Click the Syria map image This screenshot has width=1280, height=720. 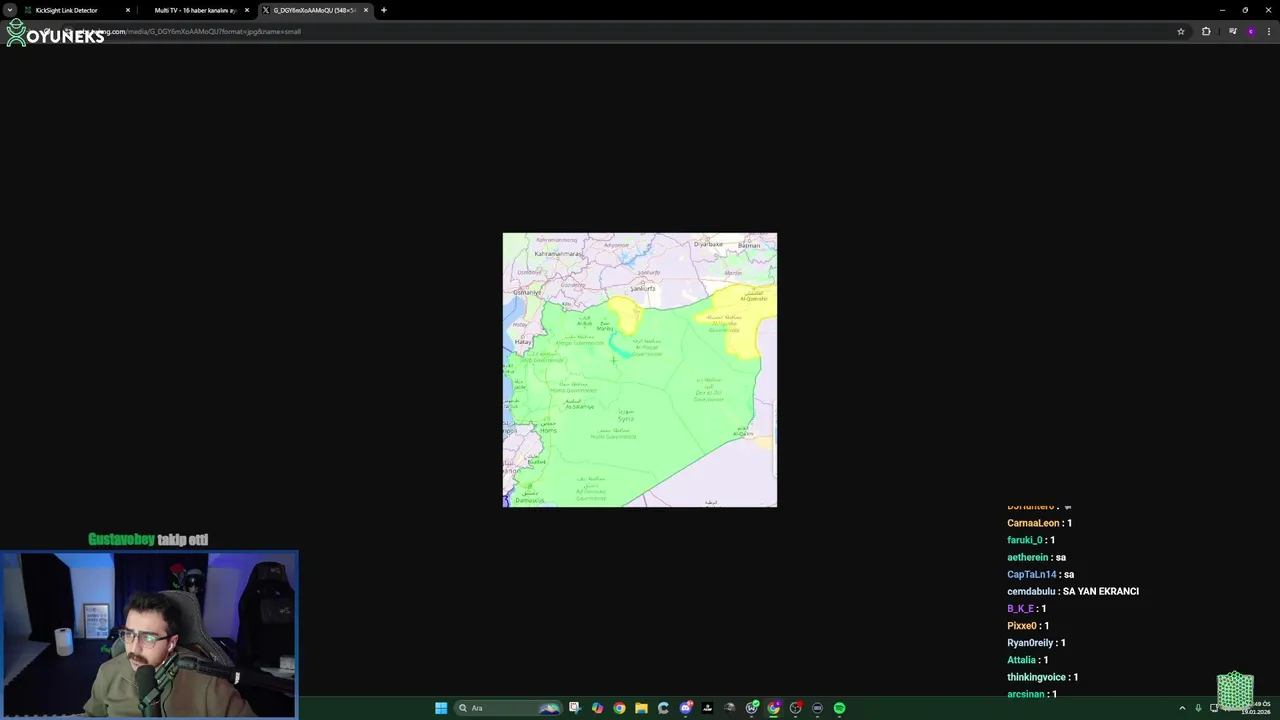click(640, 370)
